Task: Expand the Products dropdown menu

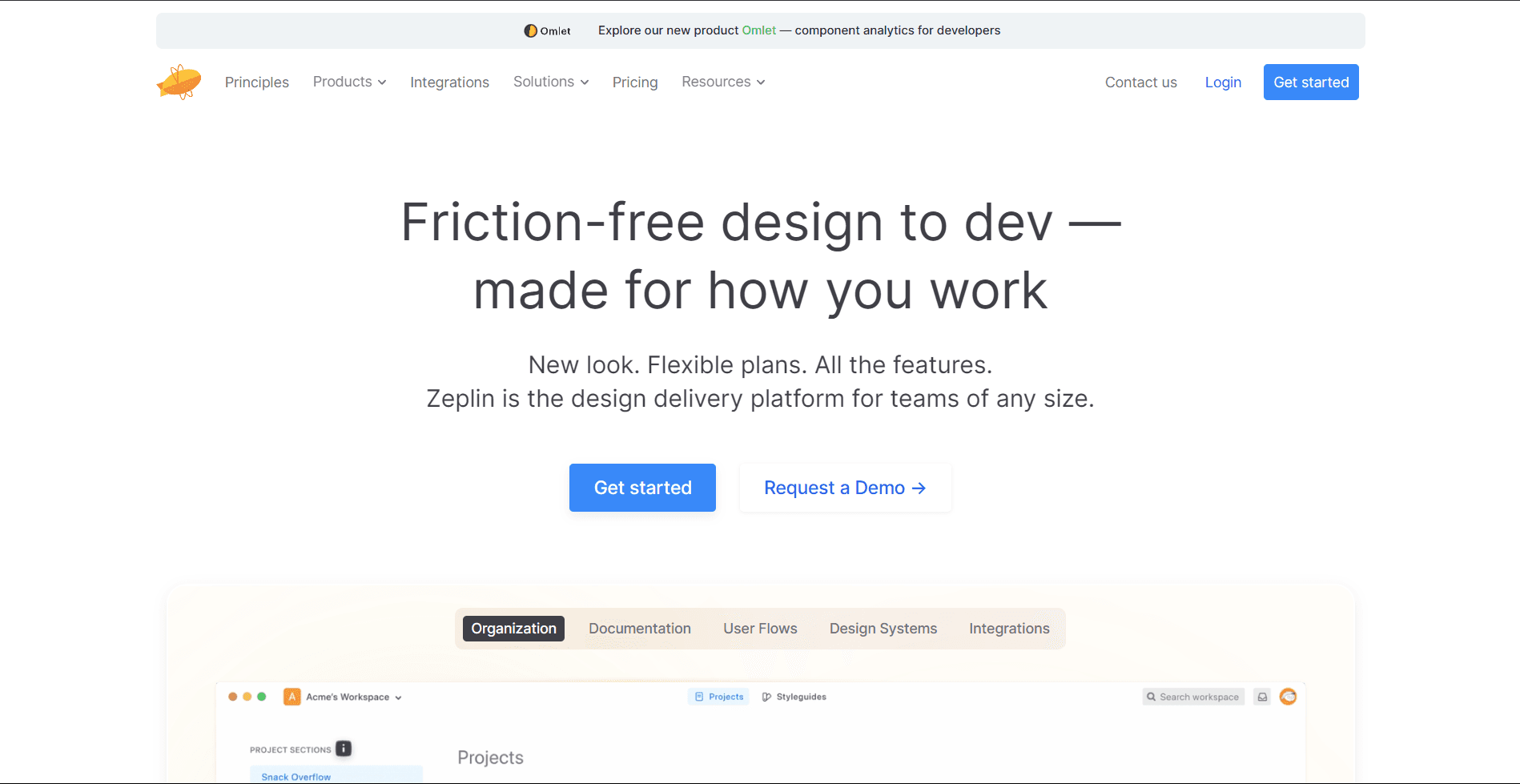Action: click(x=349, y=82)
